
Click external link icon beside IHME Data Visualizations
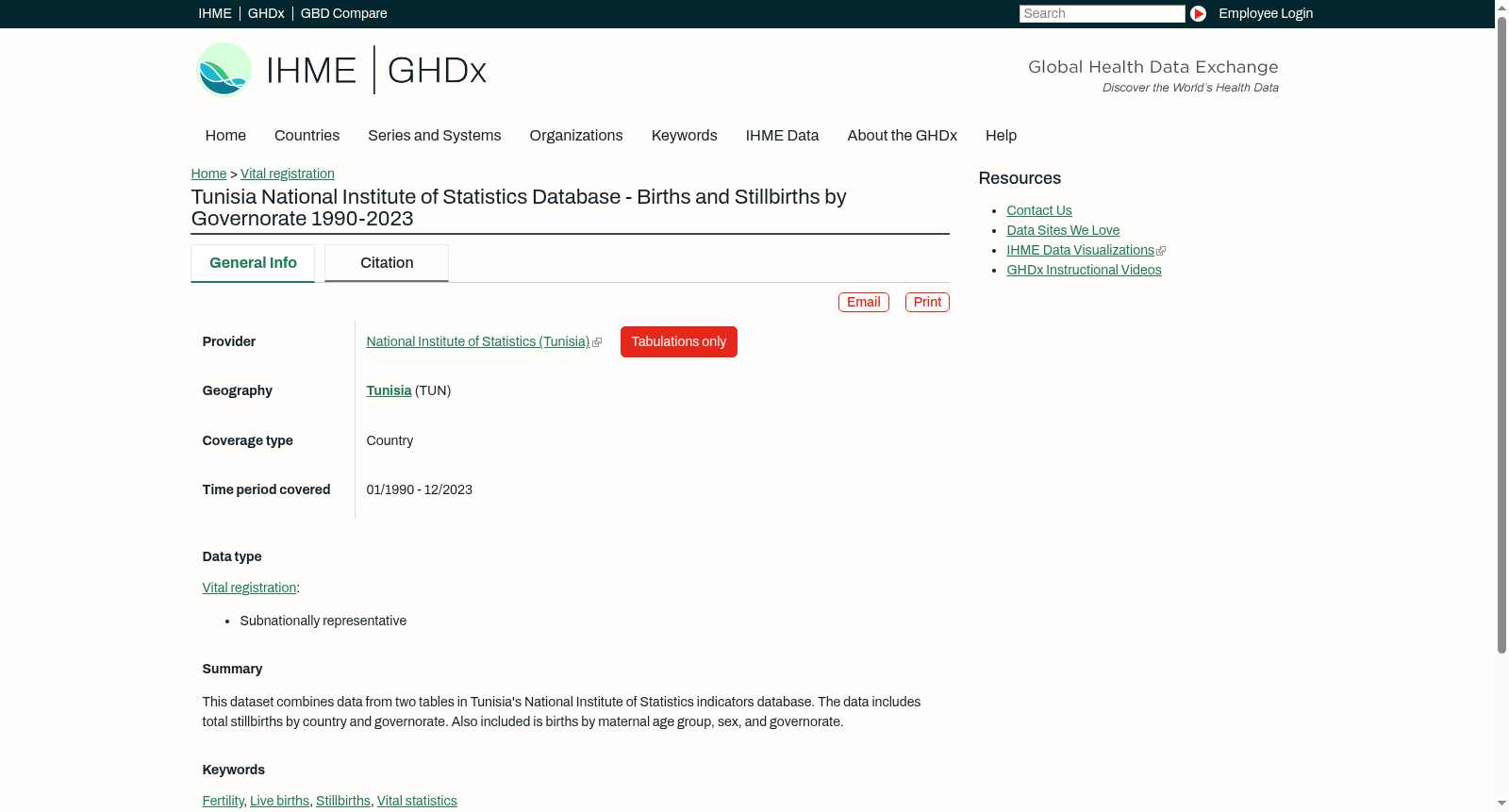click(1161, 251)
